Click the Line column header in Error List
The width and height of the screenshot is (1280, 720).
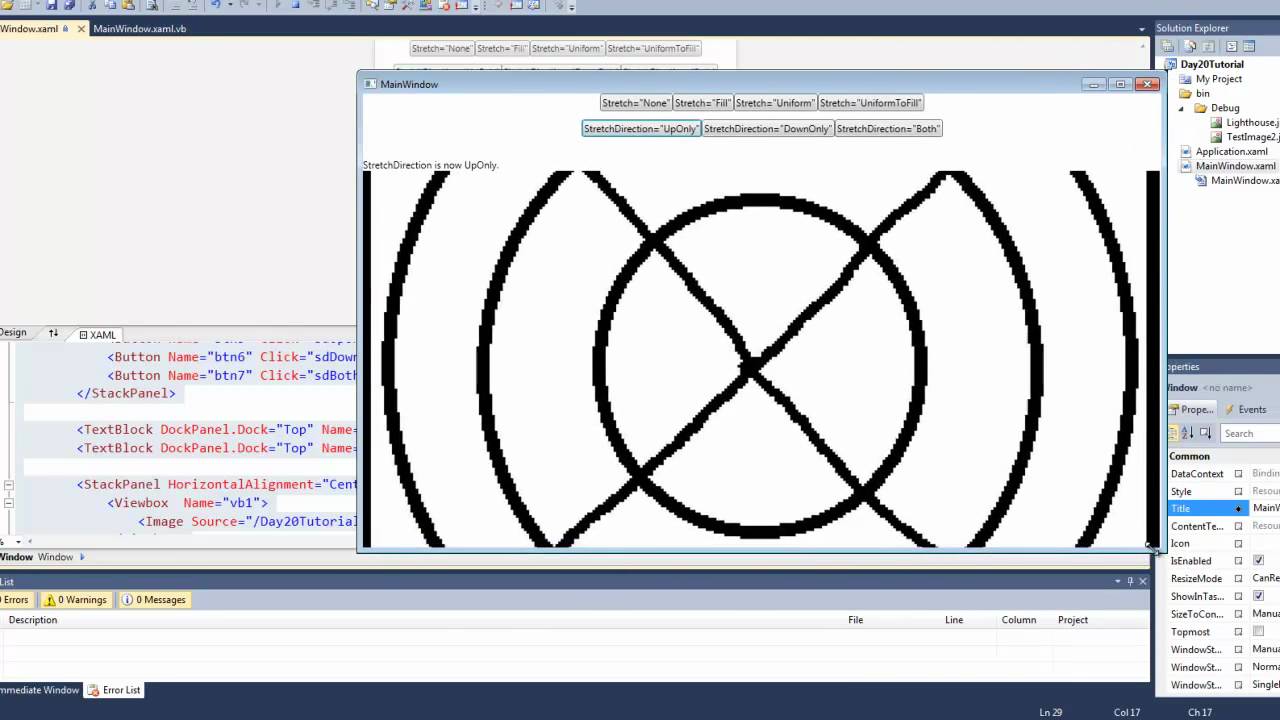pyautogui.click(x=954, y=620)
